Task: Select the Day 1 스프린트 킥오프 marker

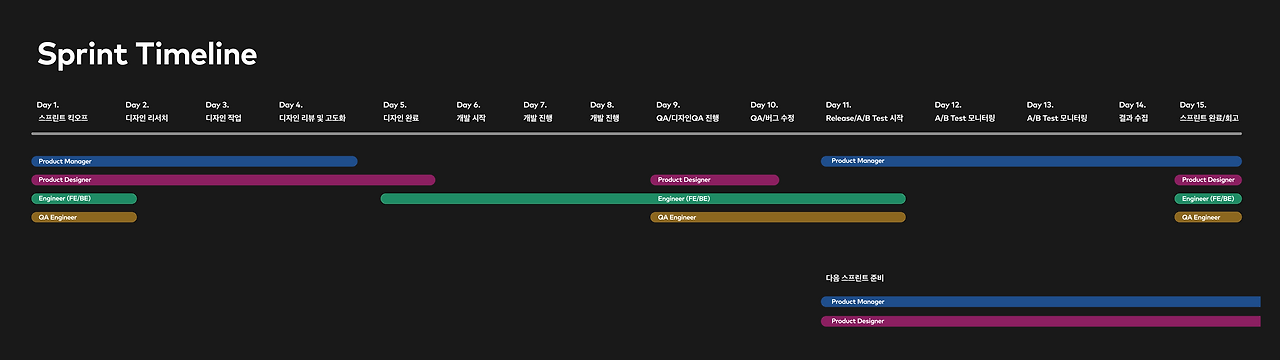Action: coord(63,111)
